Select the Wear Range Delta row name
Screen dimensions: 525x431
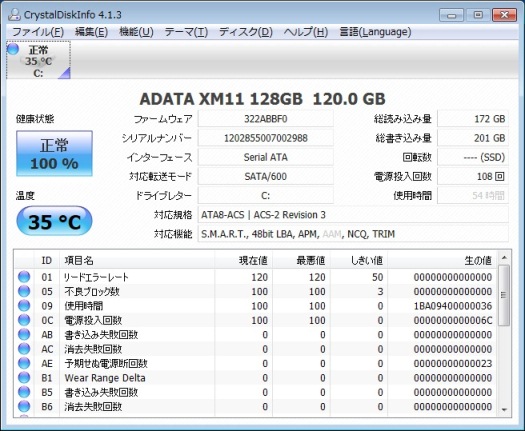pos(105,378)
